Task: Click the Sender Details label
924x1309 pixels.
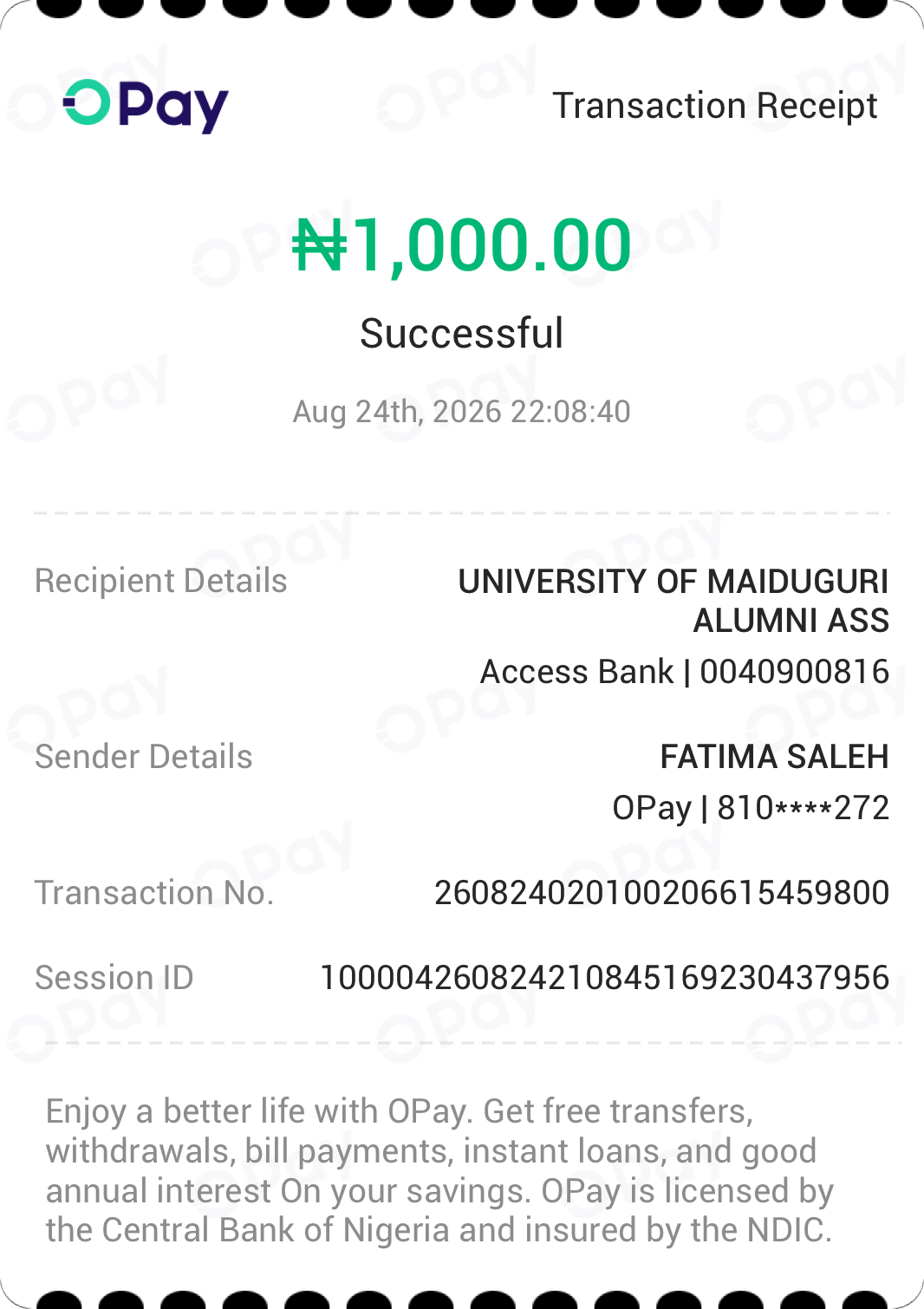Action: [x=144, y=757]
